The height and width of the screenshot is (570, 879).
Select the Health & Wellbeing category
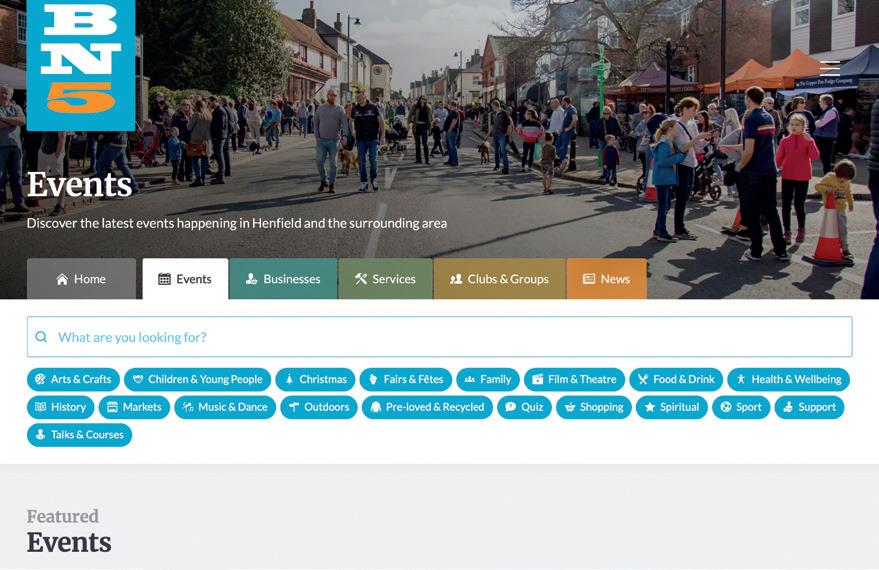[789, 379]
